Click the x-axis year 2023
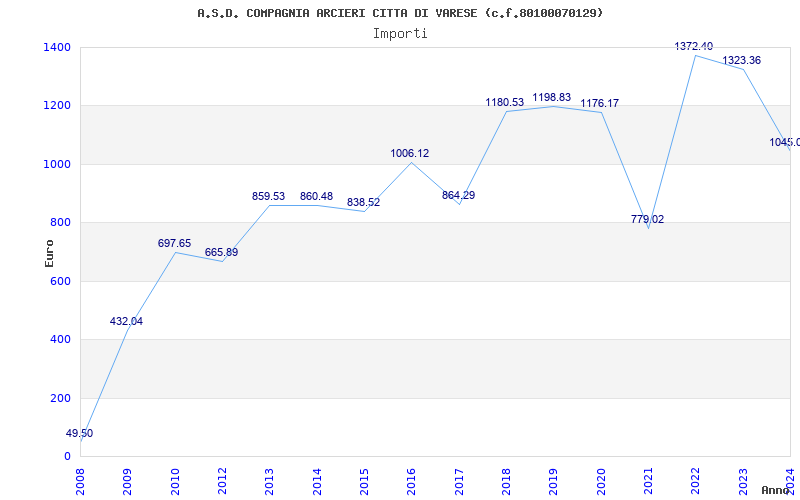This screenshot has width=800, height=500. pos(743,482)
